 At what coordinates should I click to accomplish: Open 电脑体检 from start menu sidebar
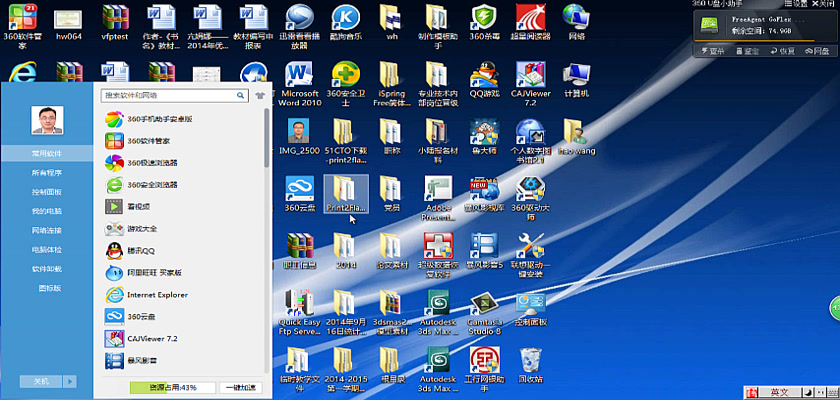[x=47, y=250]
